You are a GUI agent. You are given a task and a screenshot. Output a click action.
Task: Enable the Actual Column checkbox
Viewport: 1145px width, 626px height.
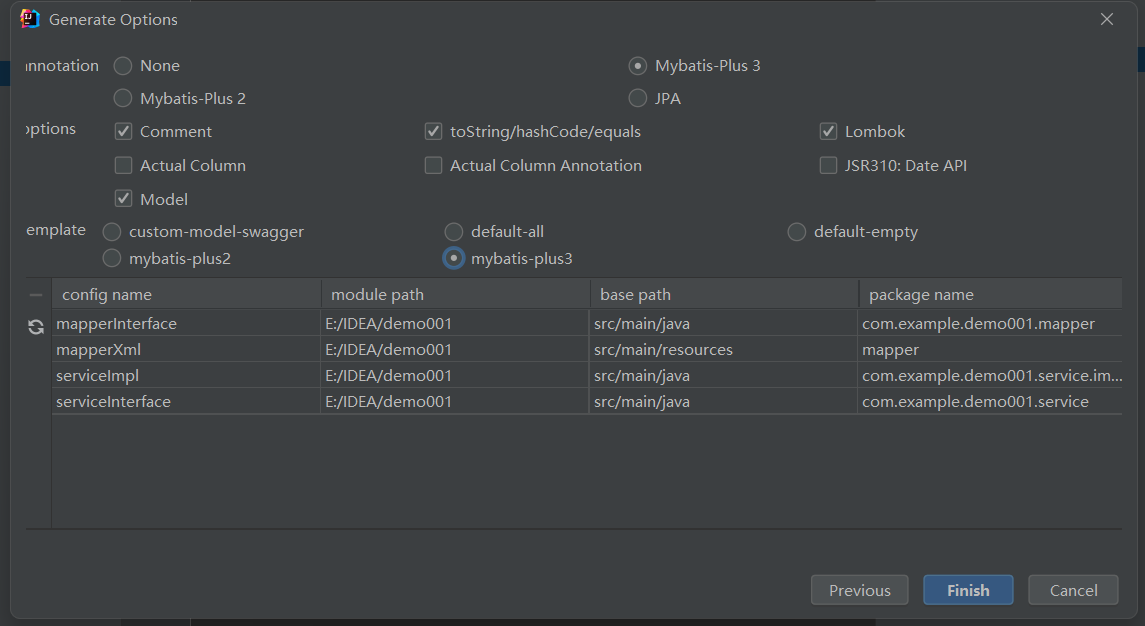124,166
